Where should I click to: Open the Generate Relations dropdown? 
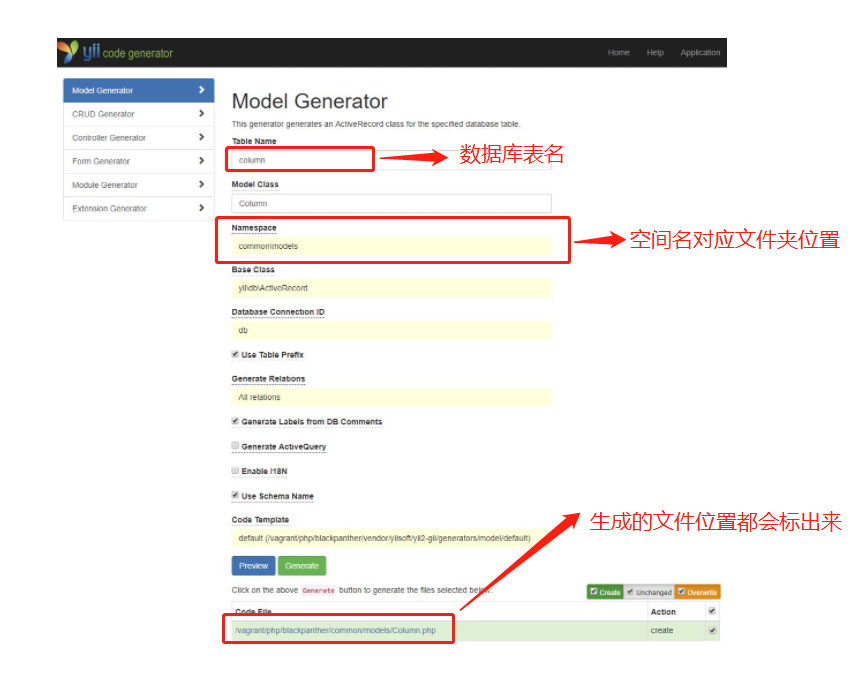[x=391, y=397]
